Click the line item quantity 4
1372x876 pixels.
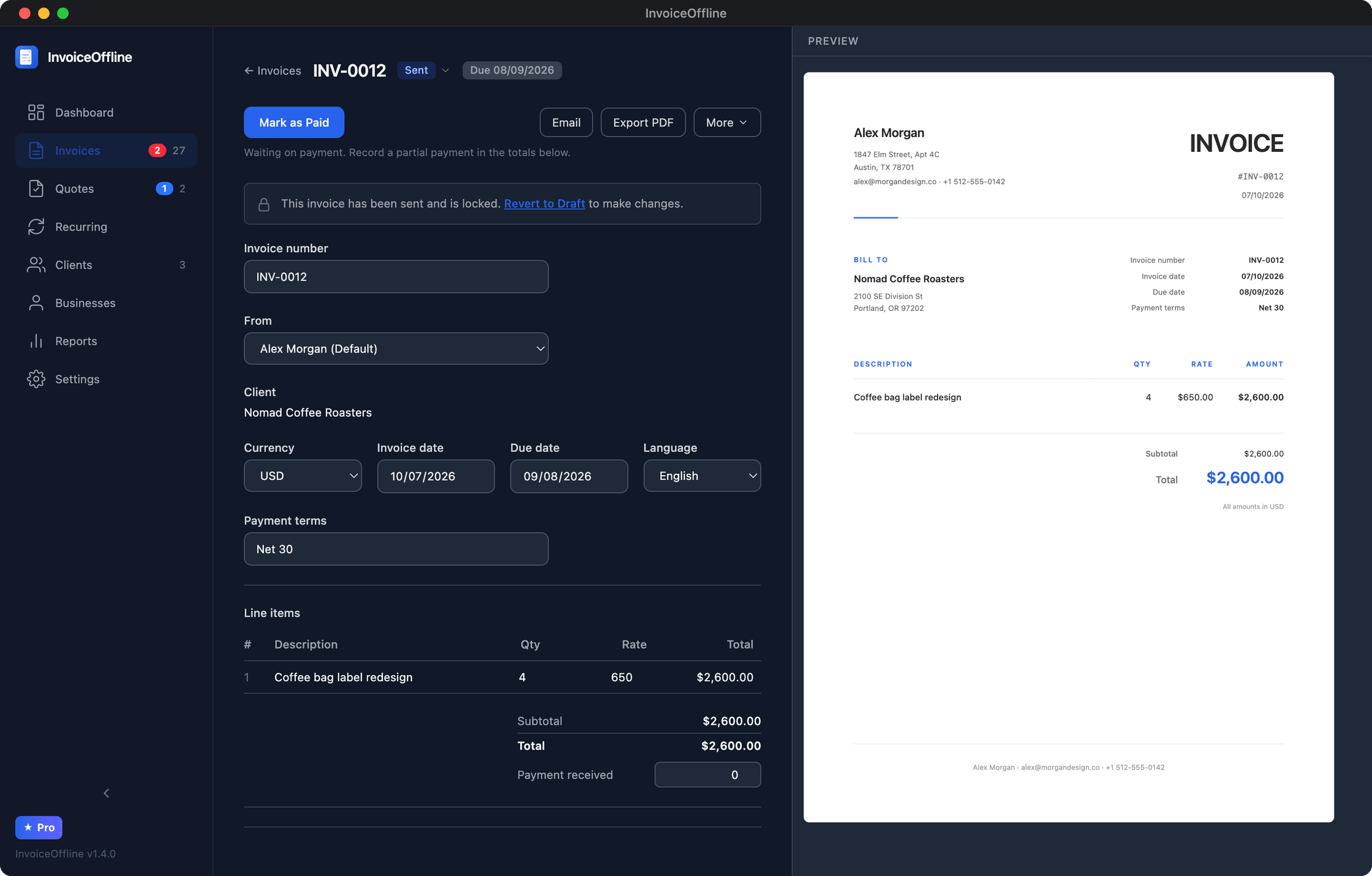click(522, 677)
